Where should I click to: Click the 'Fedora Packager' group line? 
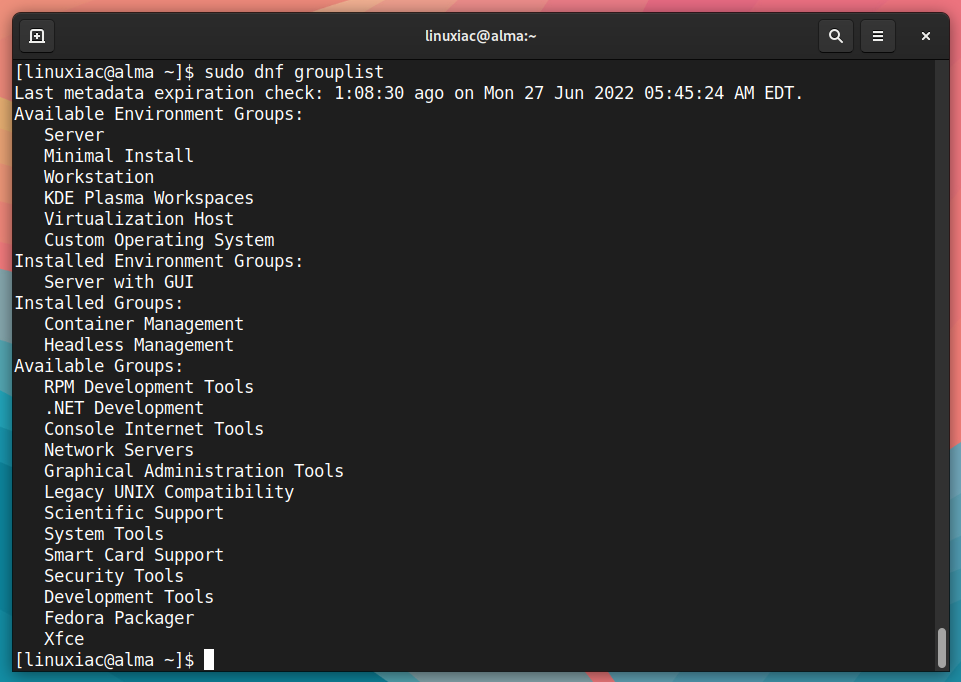click(x=119, y=618)
